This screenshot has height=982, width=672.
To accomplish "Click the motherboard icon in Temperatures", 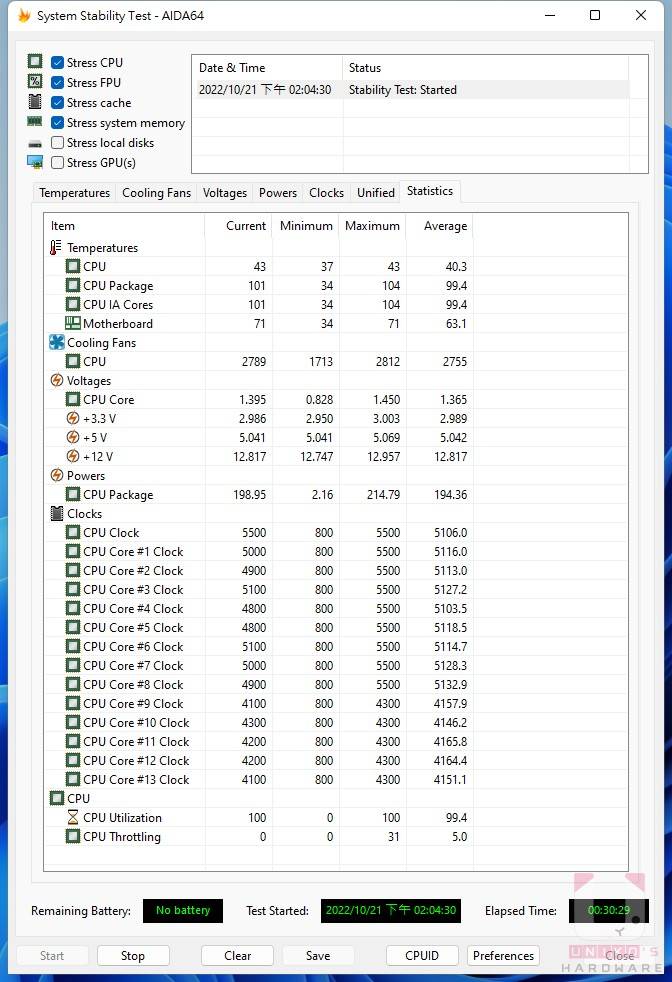I will tap(73, 323).
